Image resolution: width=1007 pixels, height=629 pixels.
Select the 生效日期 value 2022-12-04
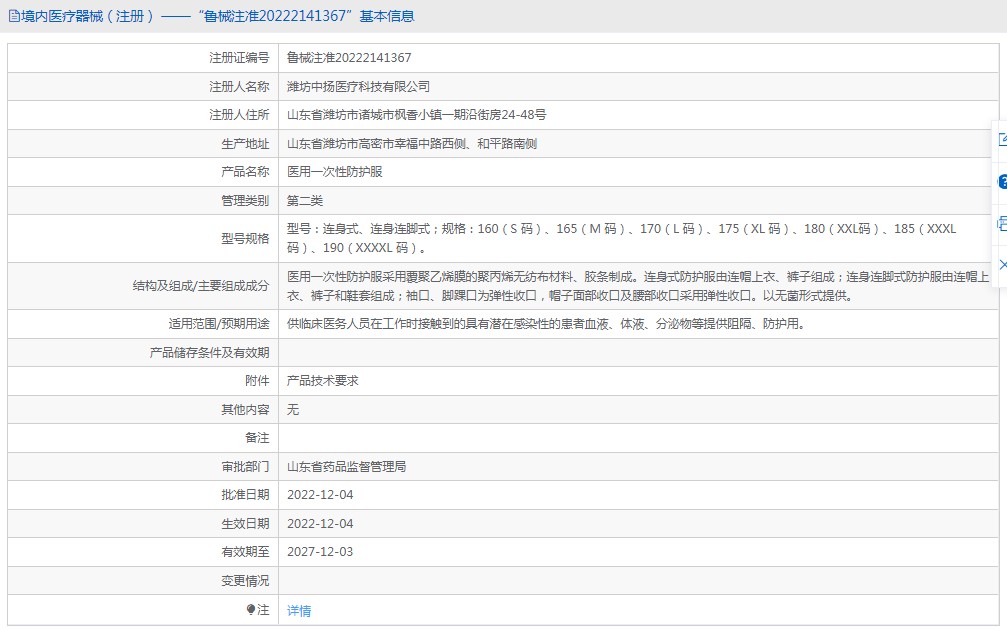pyautogui.click(x=320, y=524)
